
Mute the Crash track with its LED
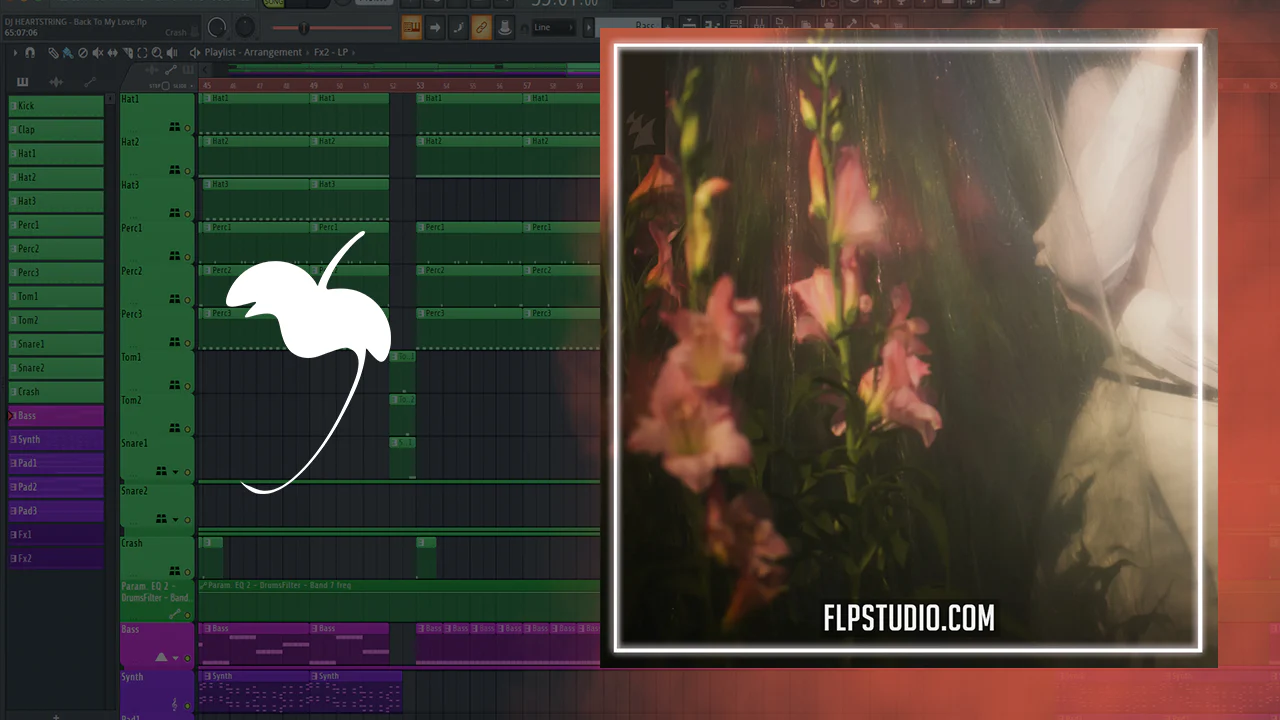click(x=187, y=572)
